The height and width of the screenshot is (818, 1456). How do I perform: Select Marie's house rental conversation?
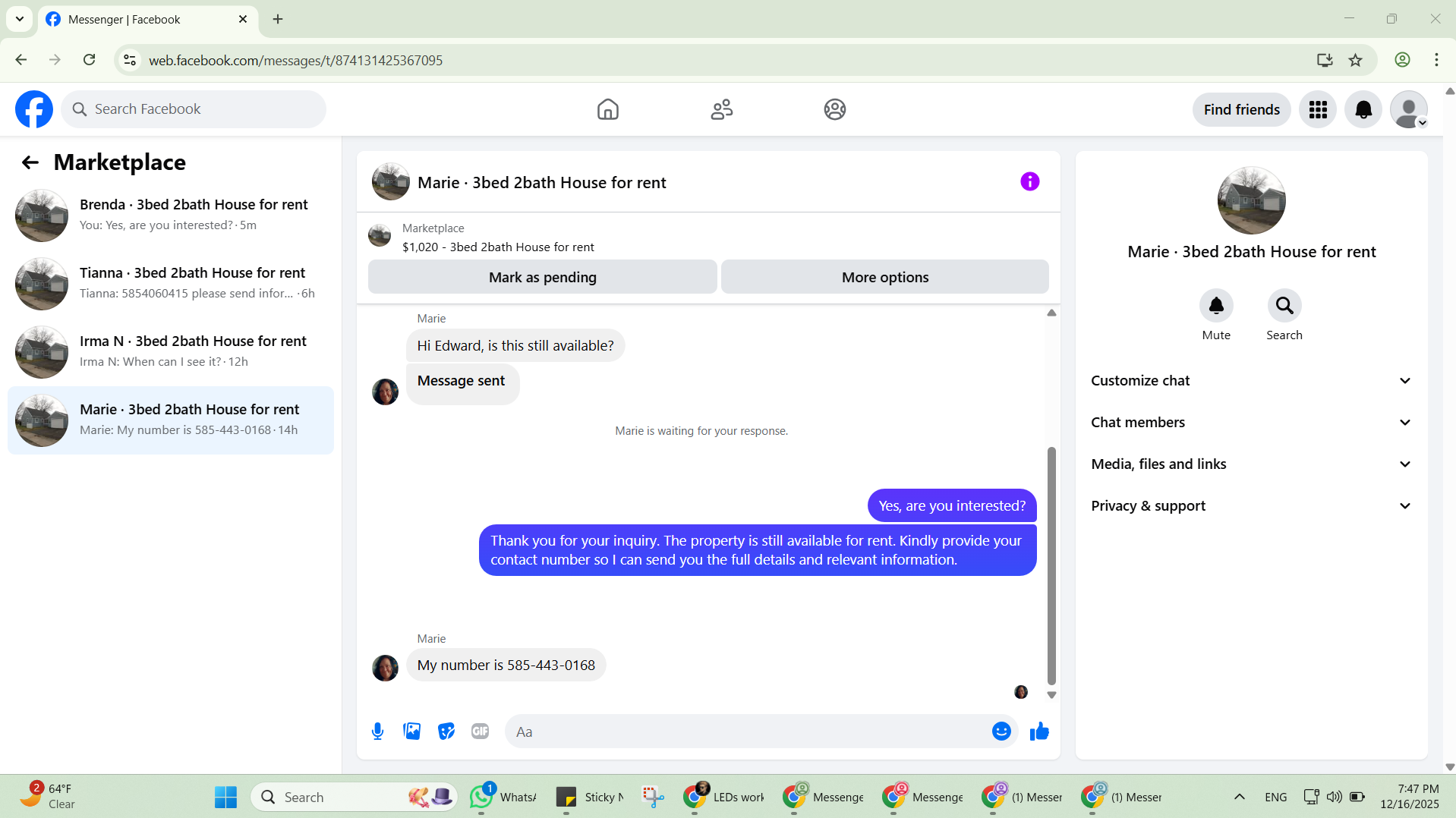(171, 420)
